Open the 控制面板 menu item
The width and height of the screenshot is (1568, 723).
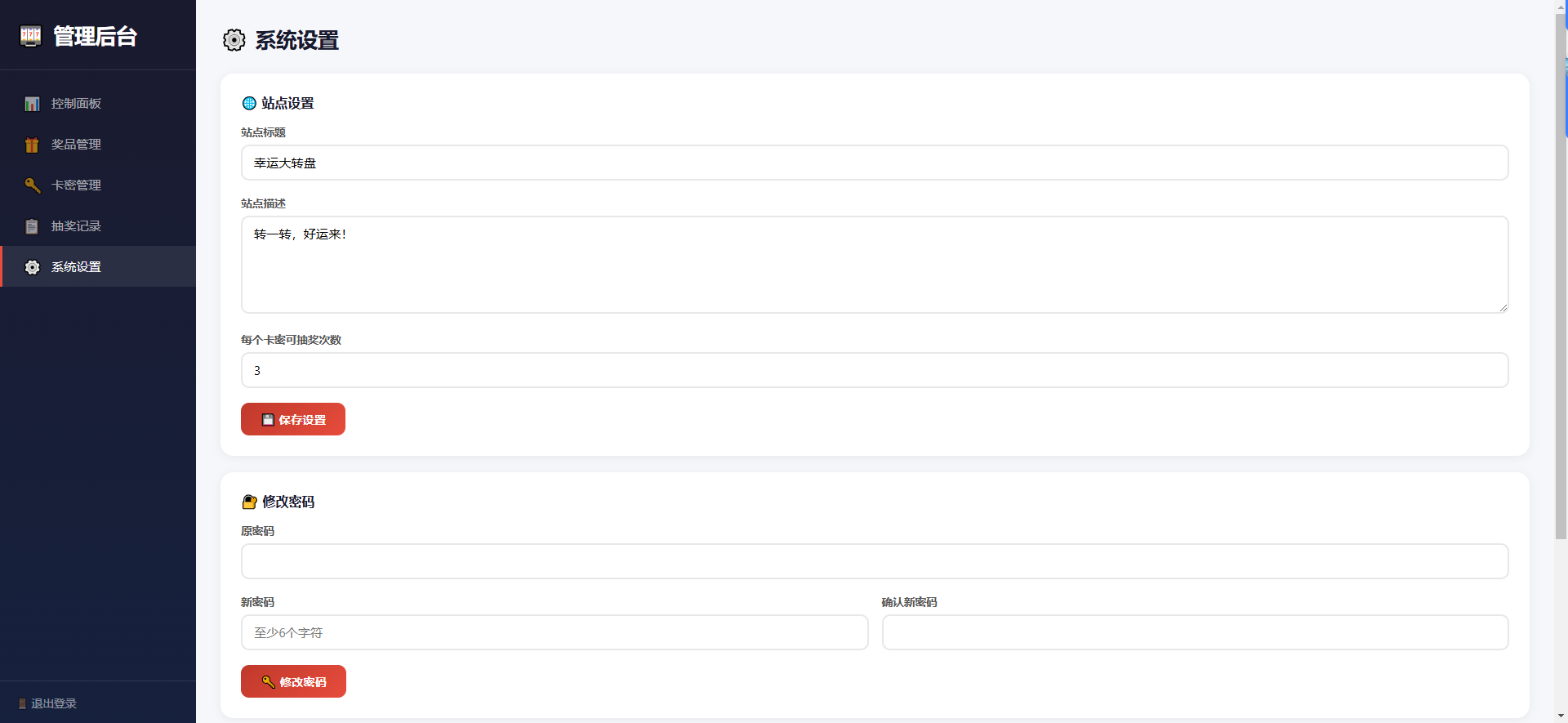(76, 104)
